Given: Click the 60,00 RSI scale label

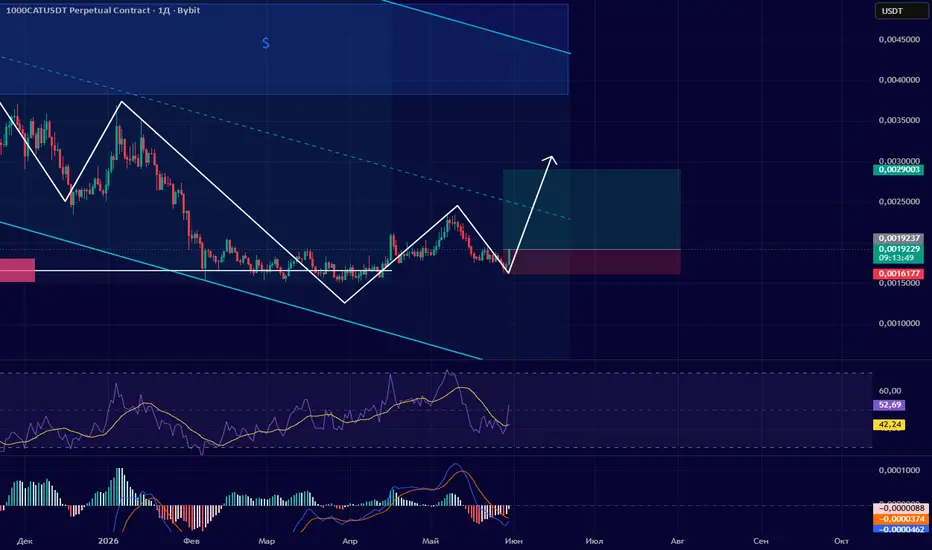Looking at the screenshot, I should coord(890,391).
